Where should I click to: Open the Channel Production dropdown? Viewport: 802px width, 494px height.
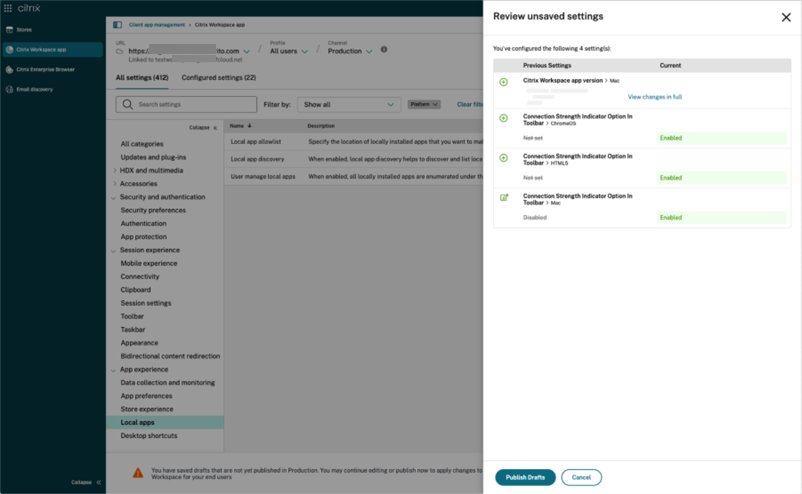pos(350,51)
